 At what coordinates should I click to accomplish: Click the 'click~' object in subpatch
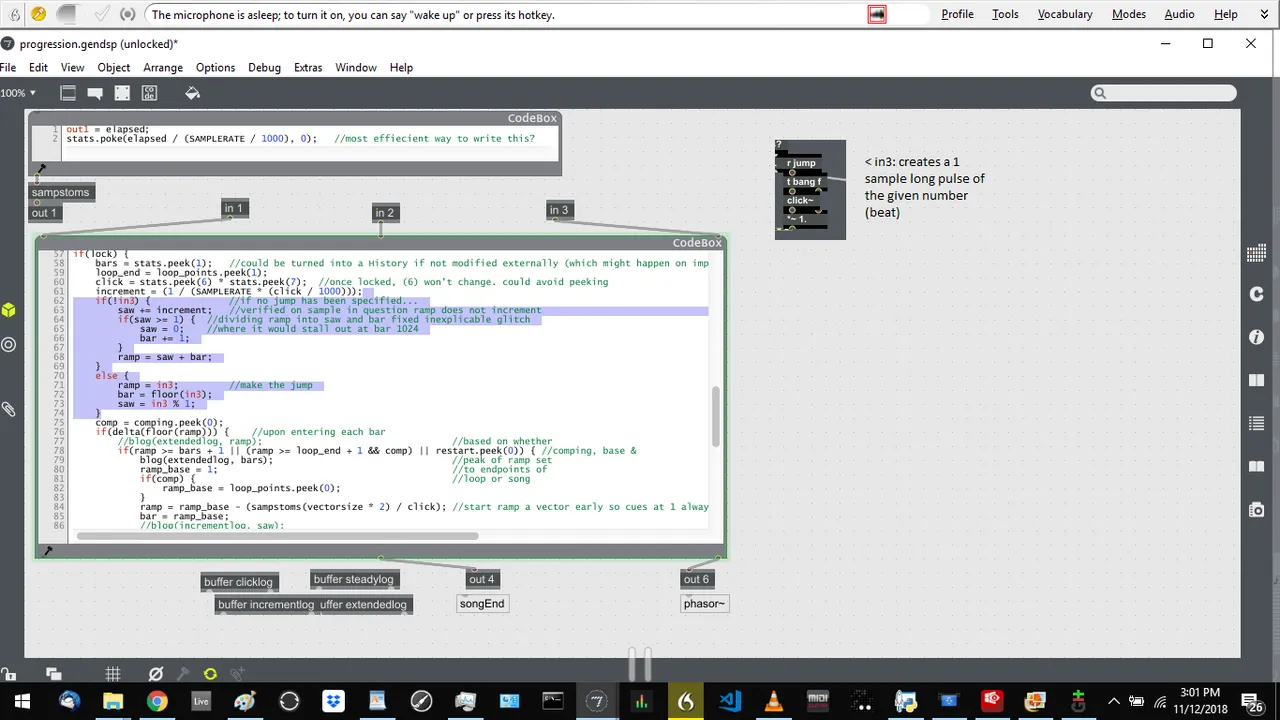(800, 200)
